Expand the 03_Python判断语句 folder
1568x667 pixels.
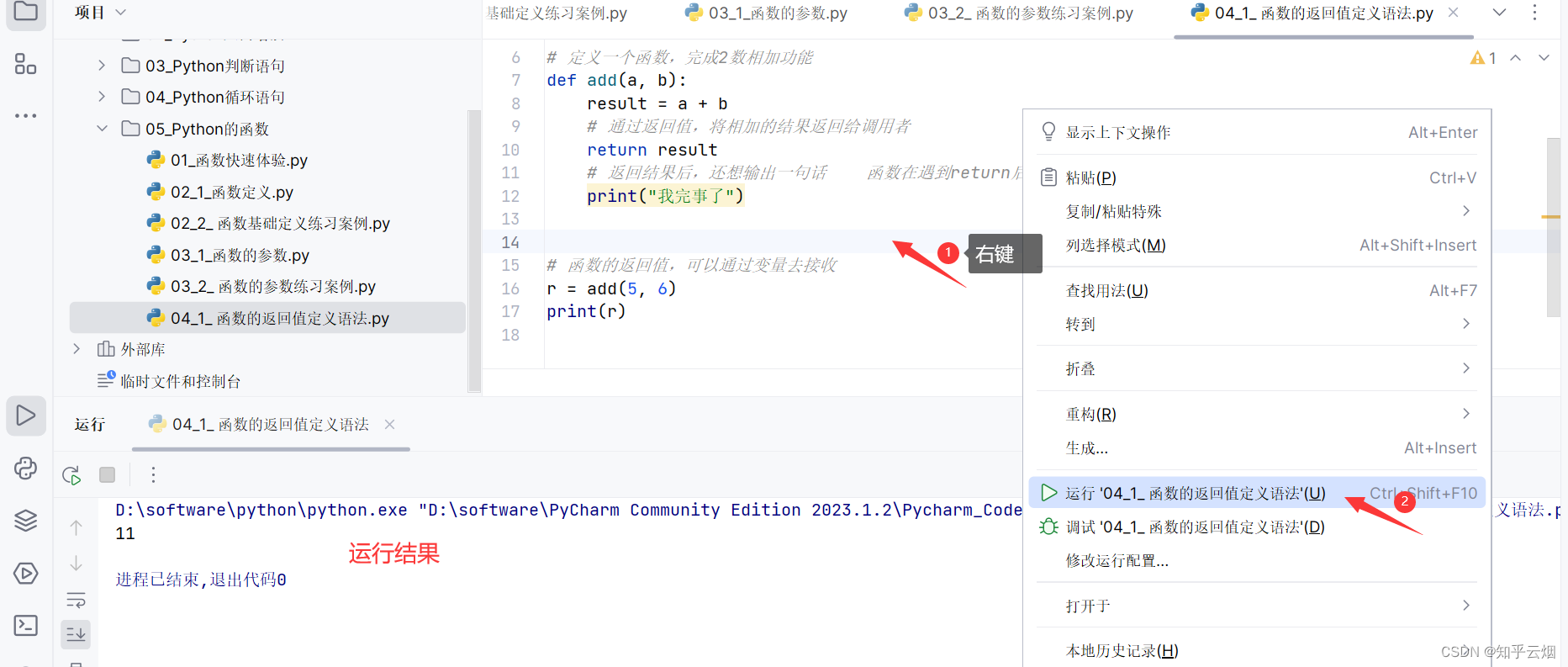pos(102,66)
